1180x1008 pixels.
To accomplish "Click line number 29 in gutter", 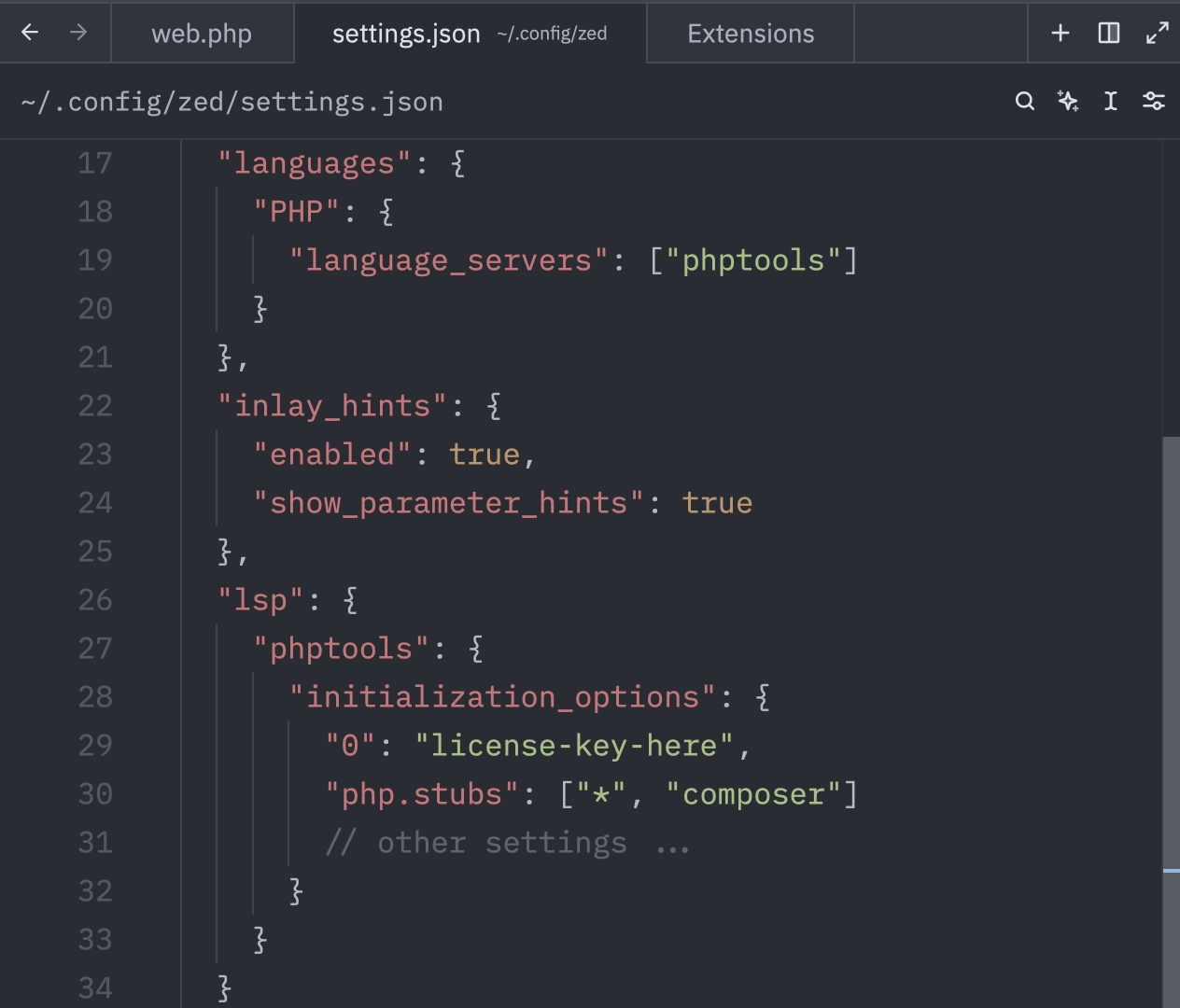I will point(94,746).
